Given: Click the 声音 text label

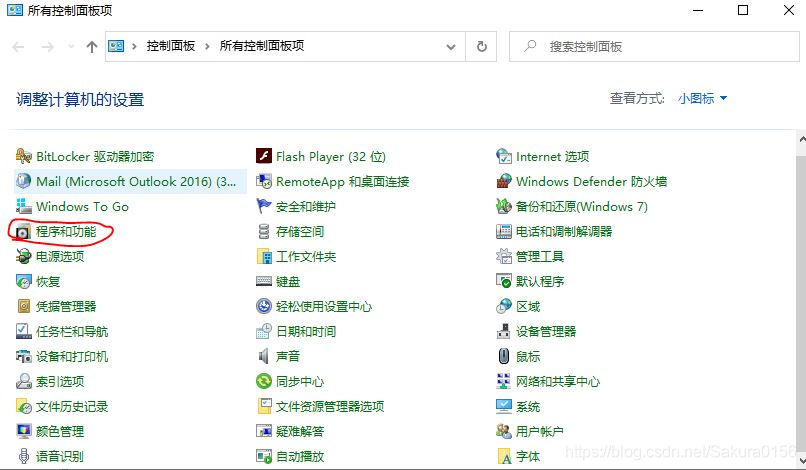Looking at the screenshot, I should pos(288,356).
